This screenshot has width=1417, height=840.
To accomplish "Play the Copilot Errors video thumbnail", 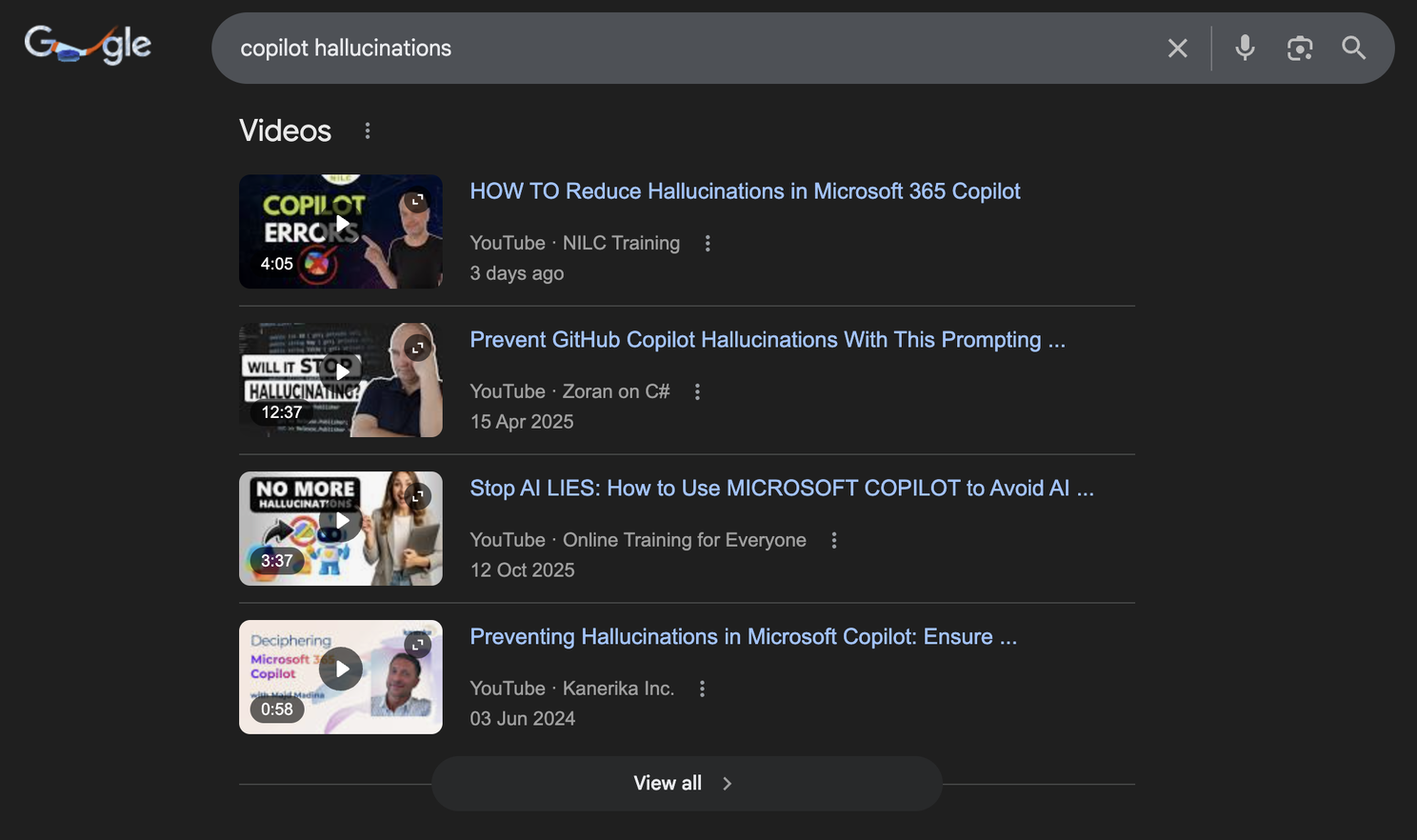I will [341, 224].
